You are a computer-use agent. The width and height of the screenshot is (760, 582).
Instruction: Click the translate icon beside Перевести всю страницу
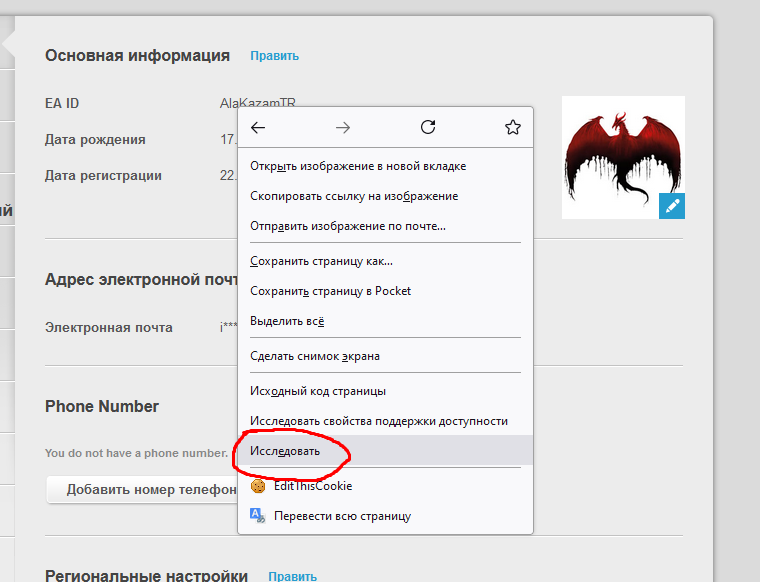point(258,516)
